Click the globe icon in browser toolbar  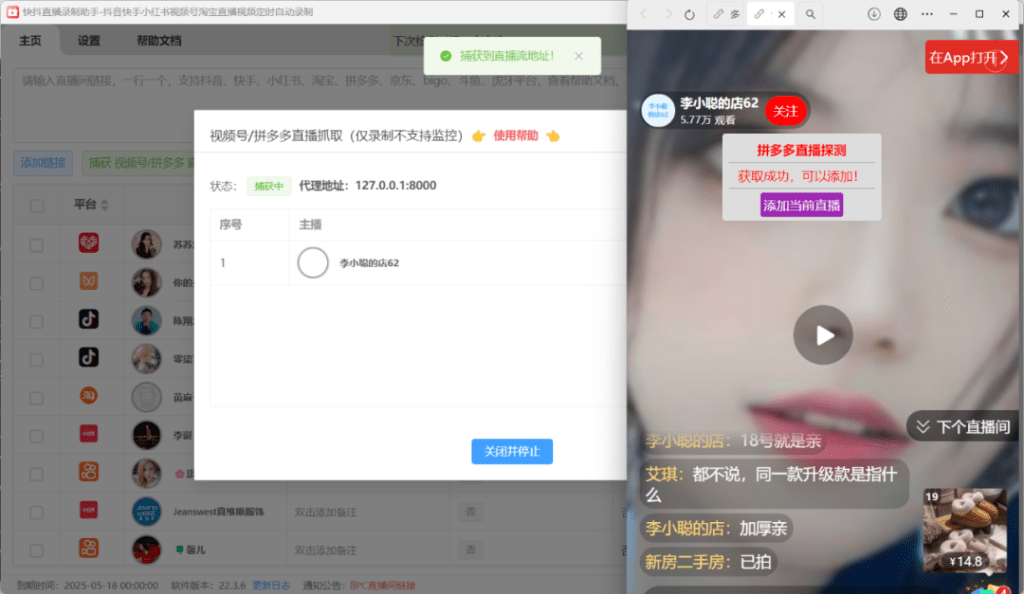pos(901,14)
